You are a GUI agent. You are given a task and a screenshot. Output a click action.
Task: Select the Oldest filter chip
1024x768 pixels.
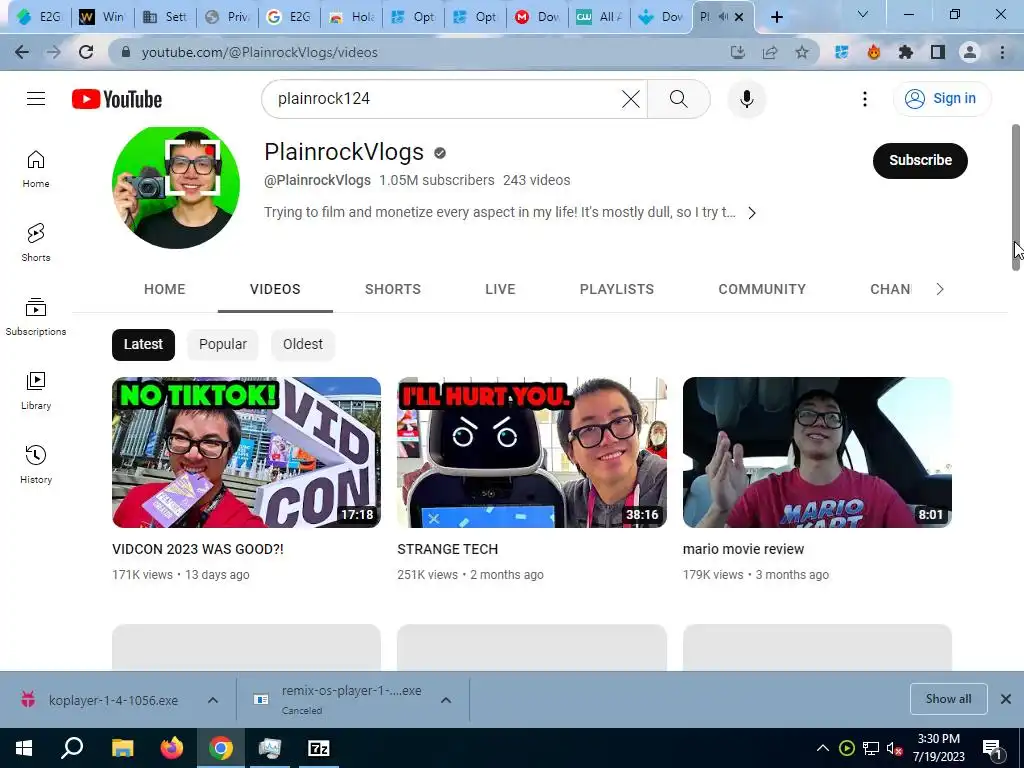pos(302,344)
